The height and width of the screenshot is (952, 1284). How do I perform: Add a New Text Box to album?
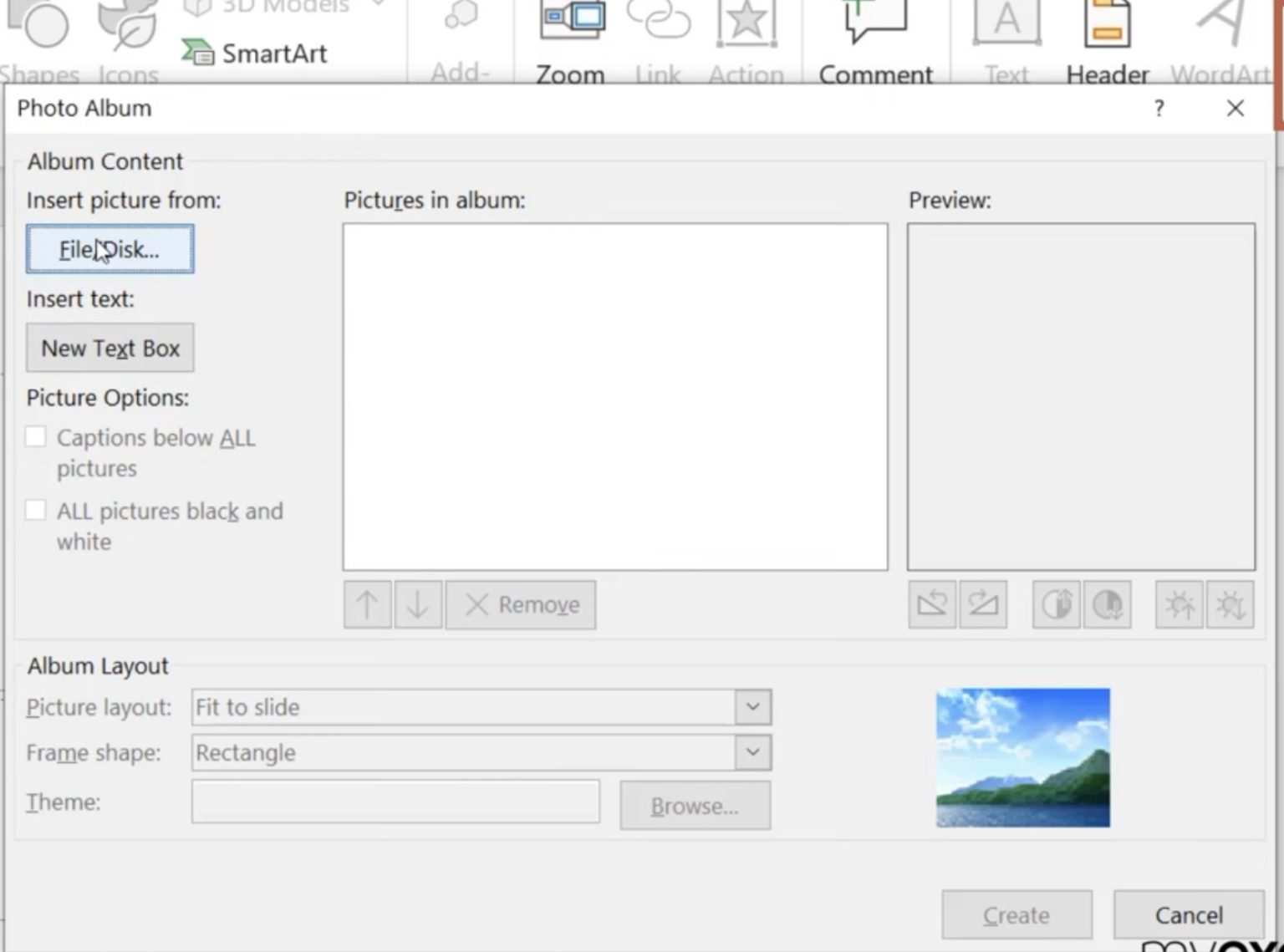tap(110, 348)
